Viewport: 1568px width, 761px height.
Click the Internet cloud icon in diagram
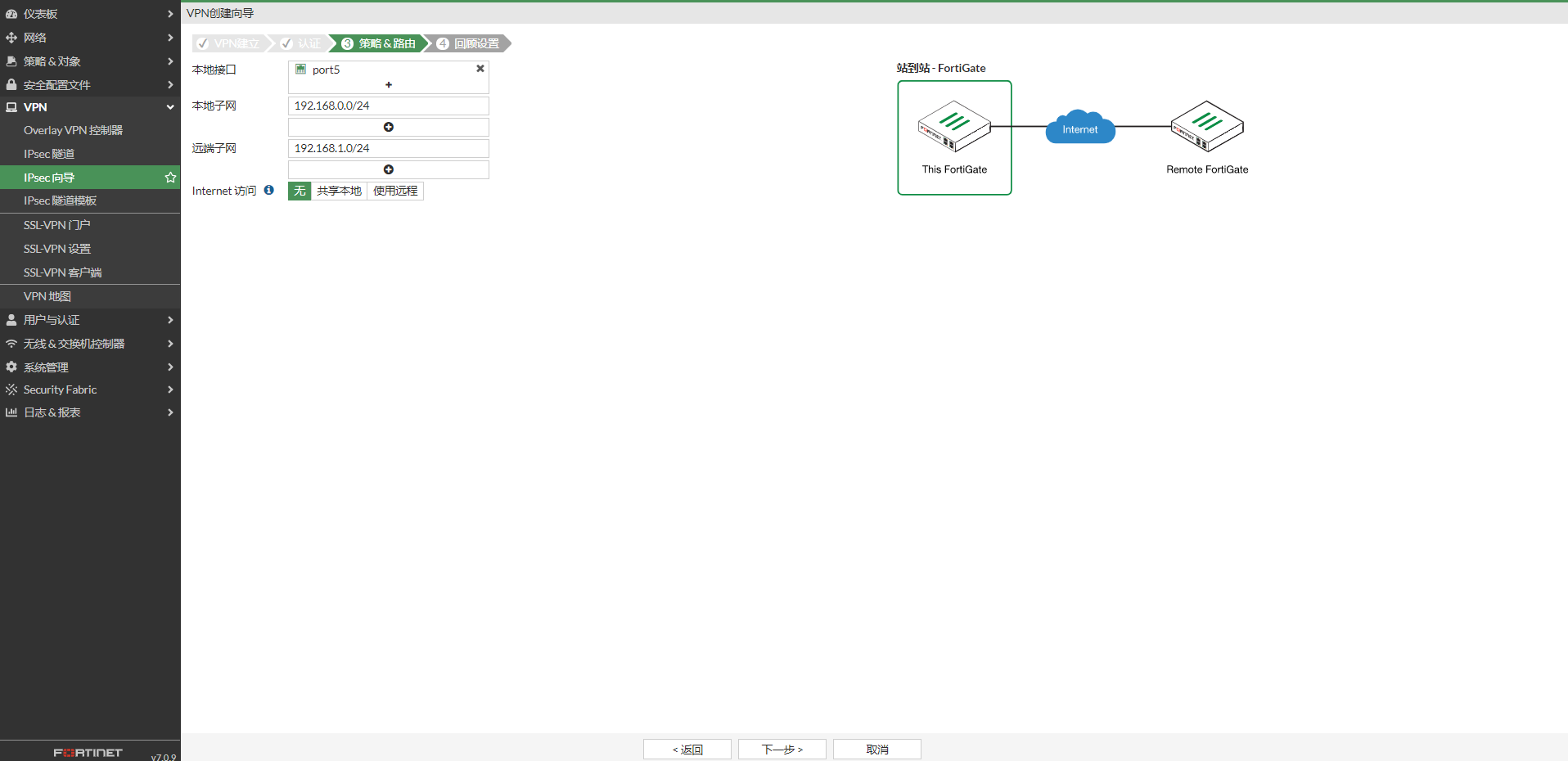[1080, 128]
